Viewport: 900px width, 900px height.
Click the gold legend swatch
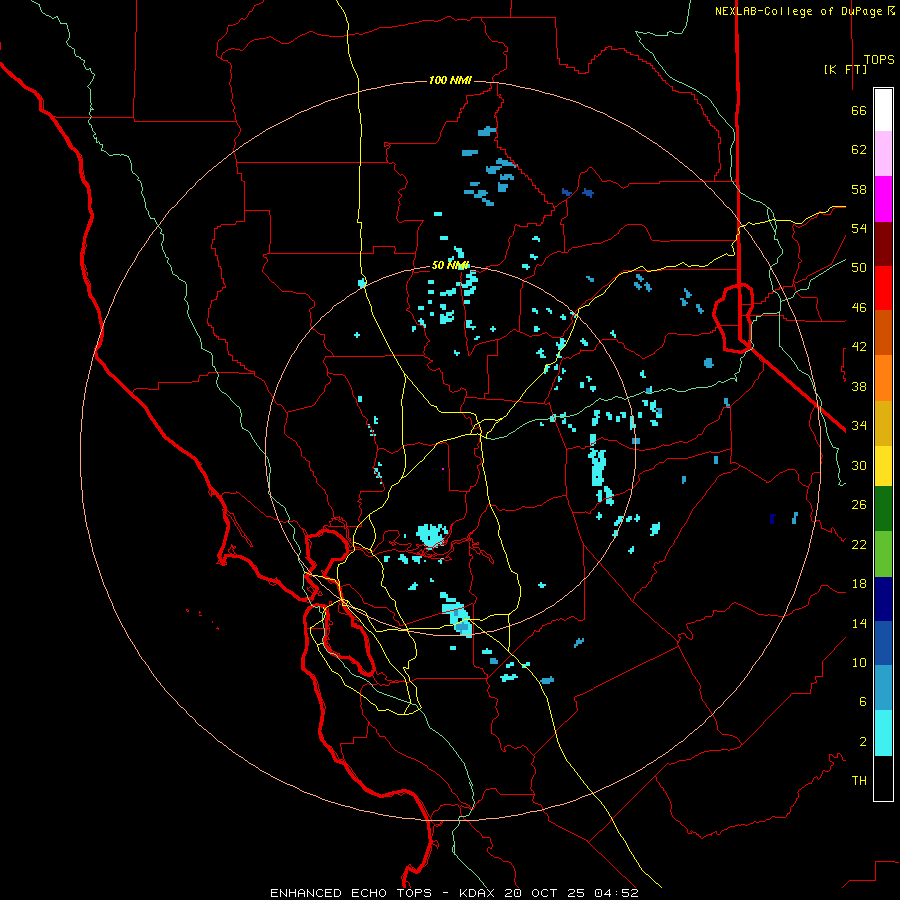pyautogui.click(x=883, y=424)
